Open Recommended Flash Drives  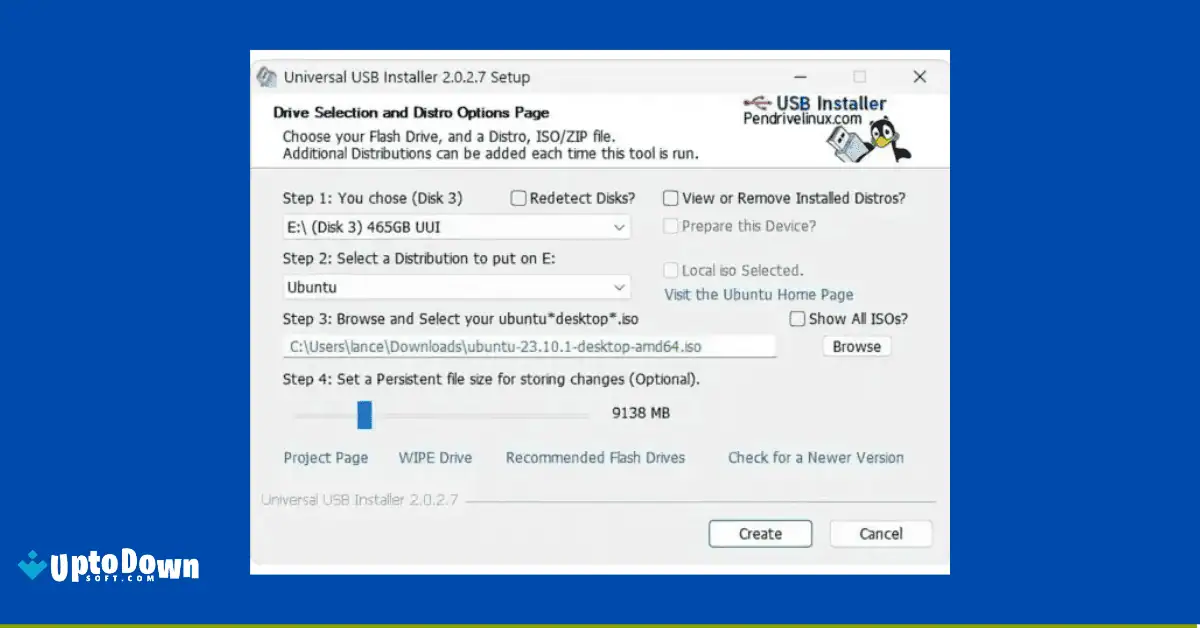[x=595, y=457]
